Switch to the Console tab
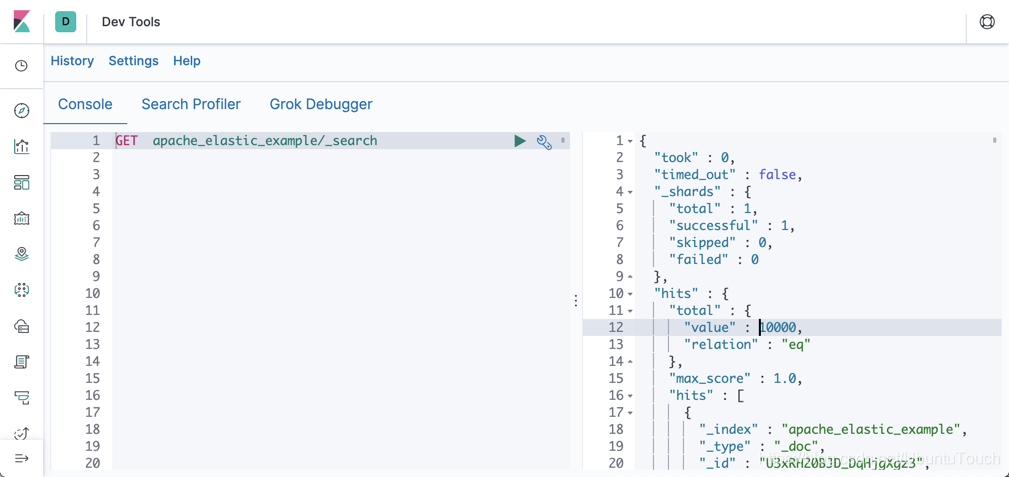This screenshot has height=477, width=1009. (x=86, y=104)
